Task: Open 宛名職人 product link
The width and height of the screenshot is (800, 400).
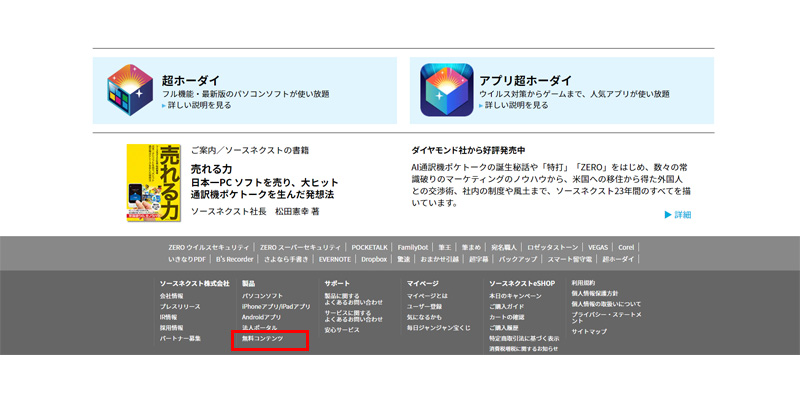Action: click(x=504, y=247)
